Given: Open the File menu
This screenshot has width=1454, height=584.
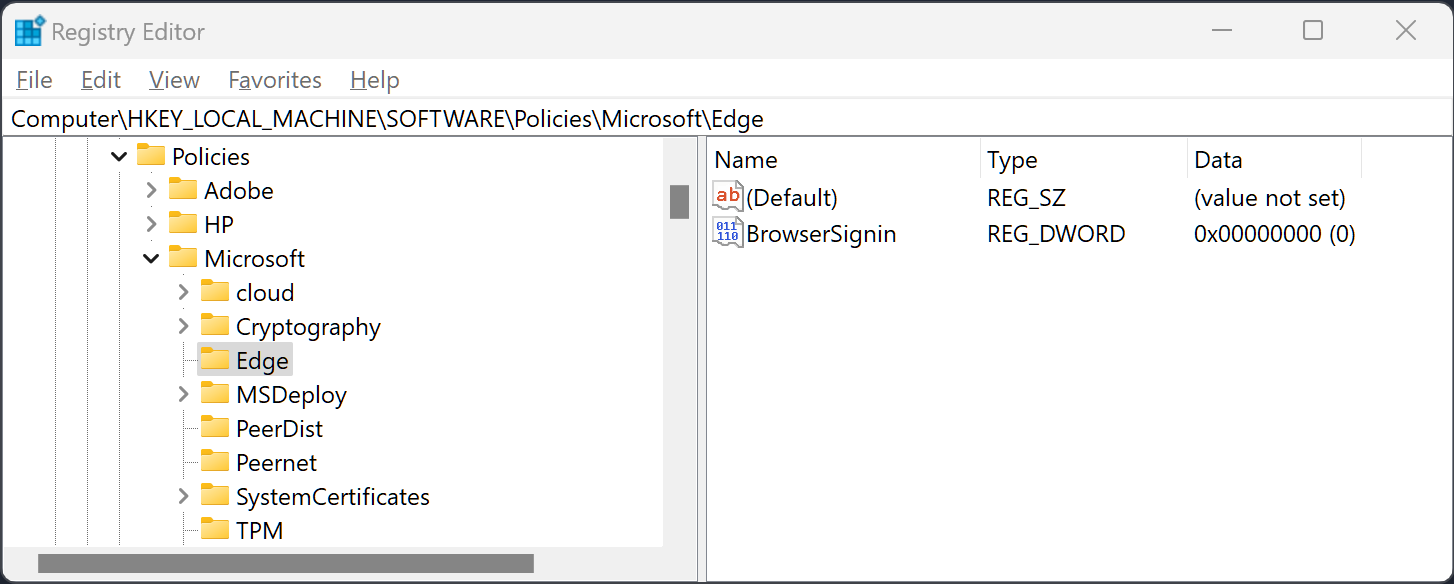Looking at the screenshot, I should [x=35, y=80].
